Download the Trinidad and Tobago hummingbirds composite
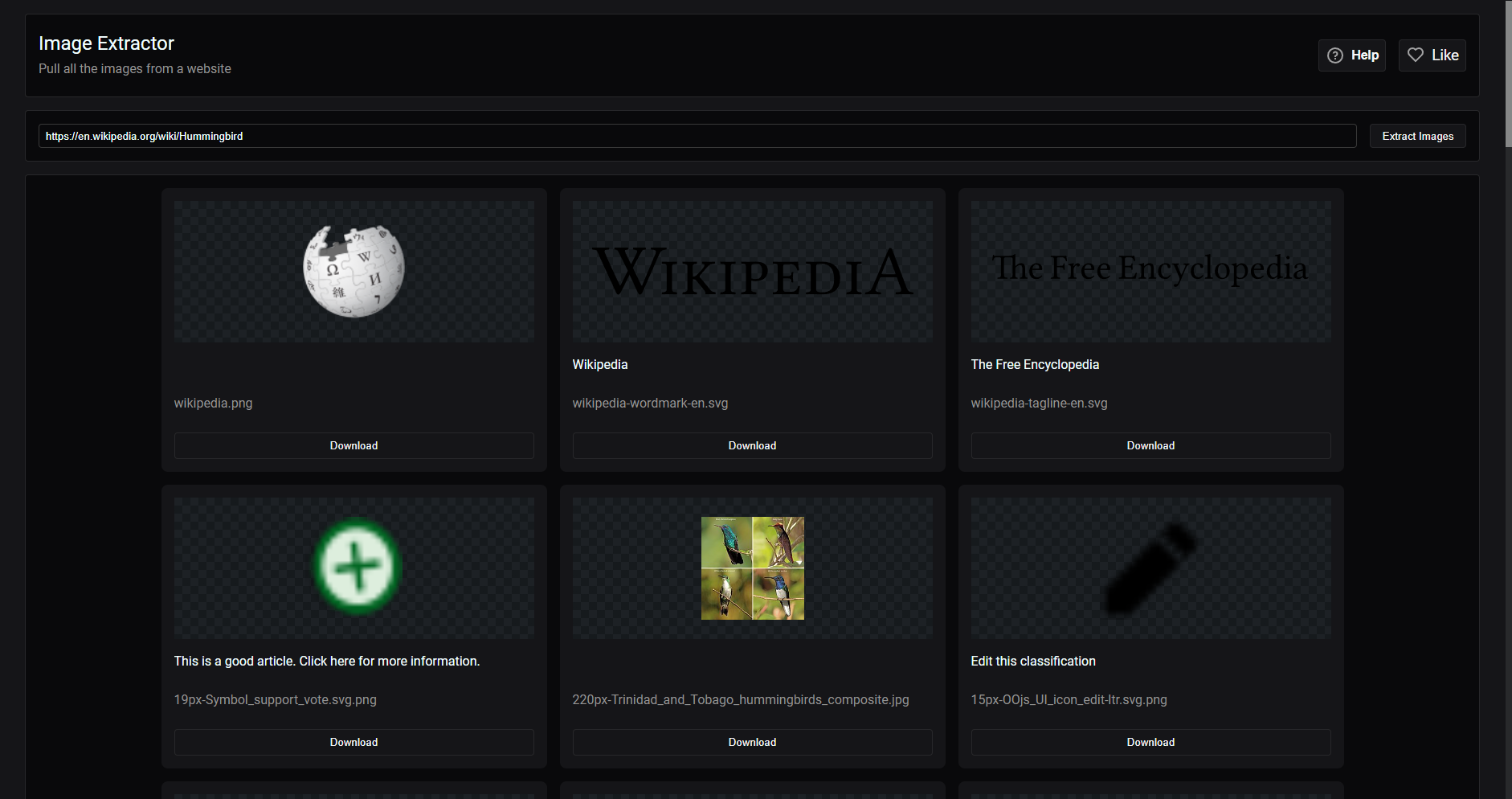 pyautogui.click(x=752, y=742)
